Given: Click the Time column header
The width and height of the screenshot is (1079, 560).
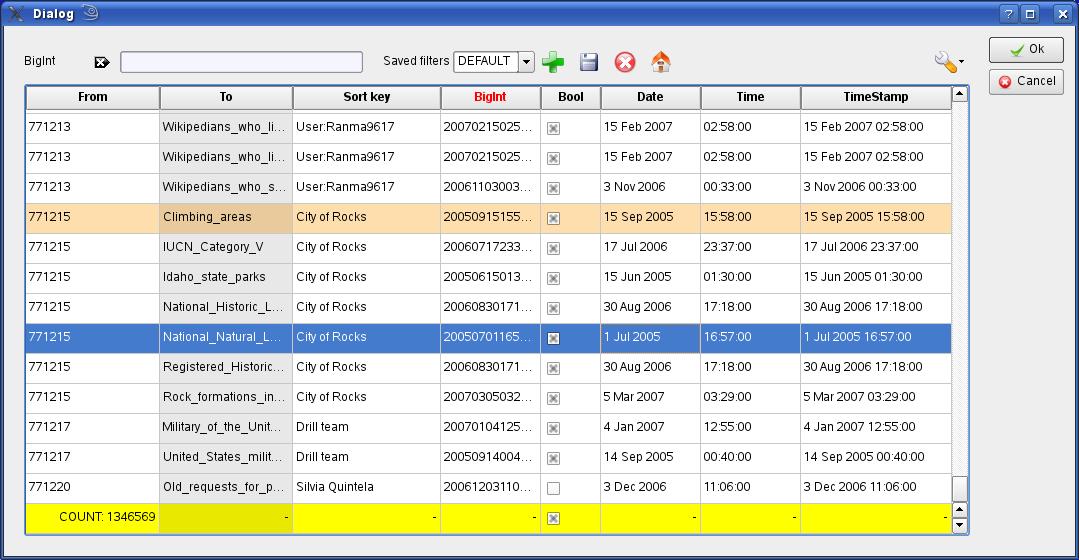Looking at the screenshot, I should click(750, 97).
